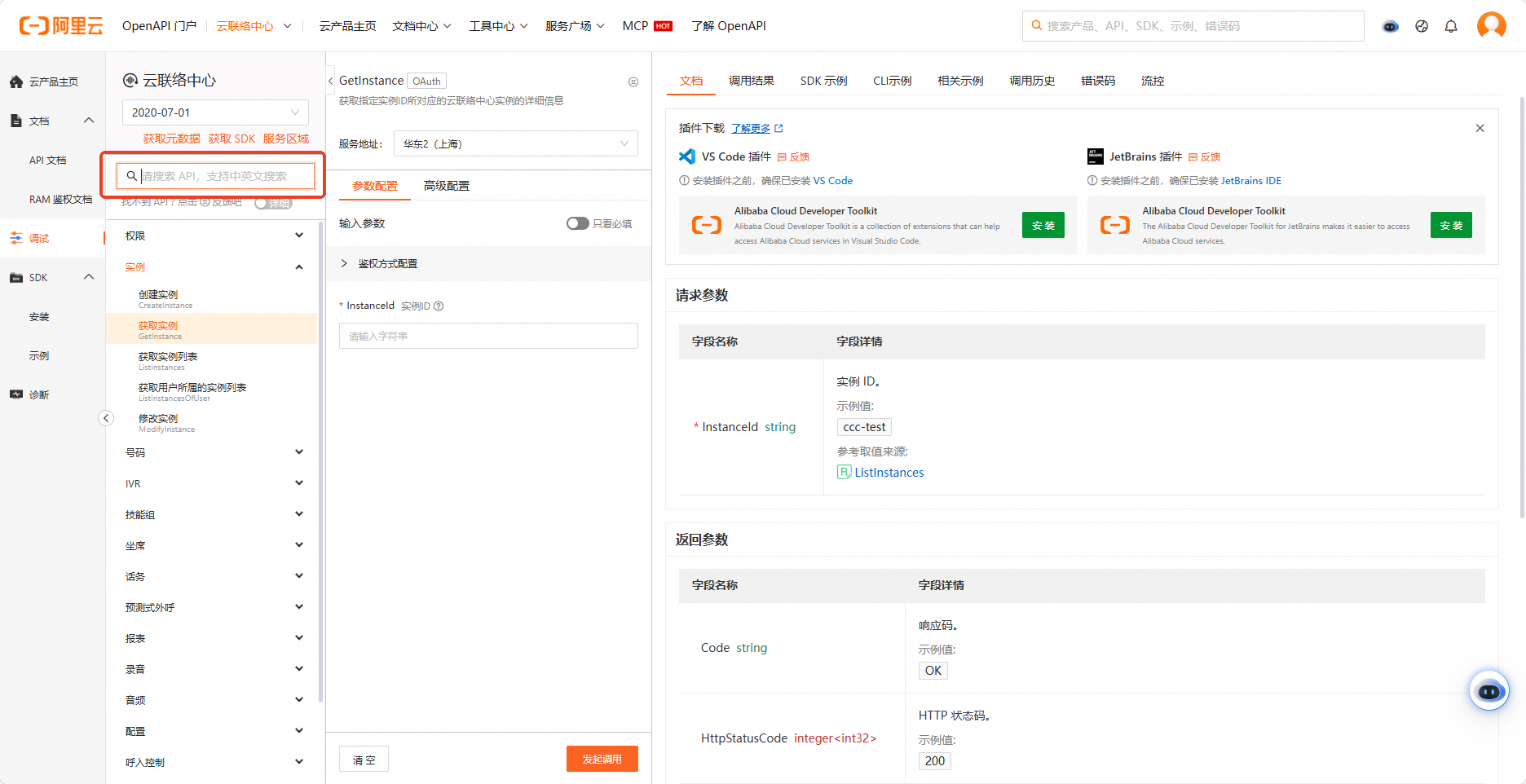Viewport: 1526px width, 784px height.
Task: Click the 清空 button
Action: tap(364, 759)
